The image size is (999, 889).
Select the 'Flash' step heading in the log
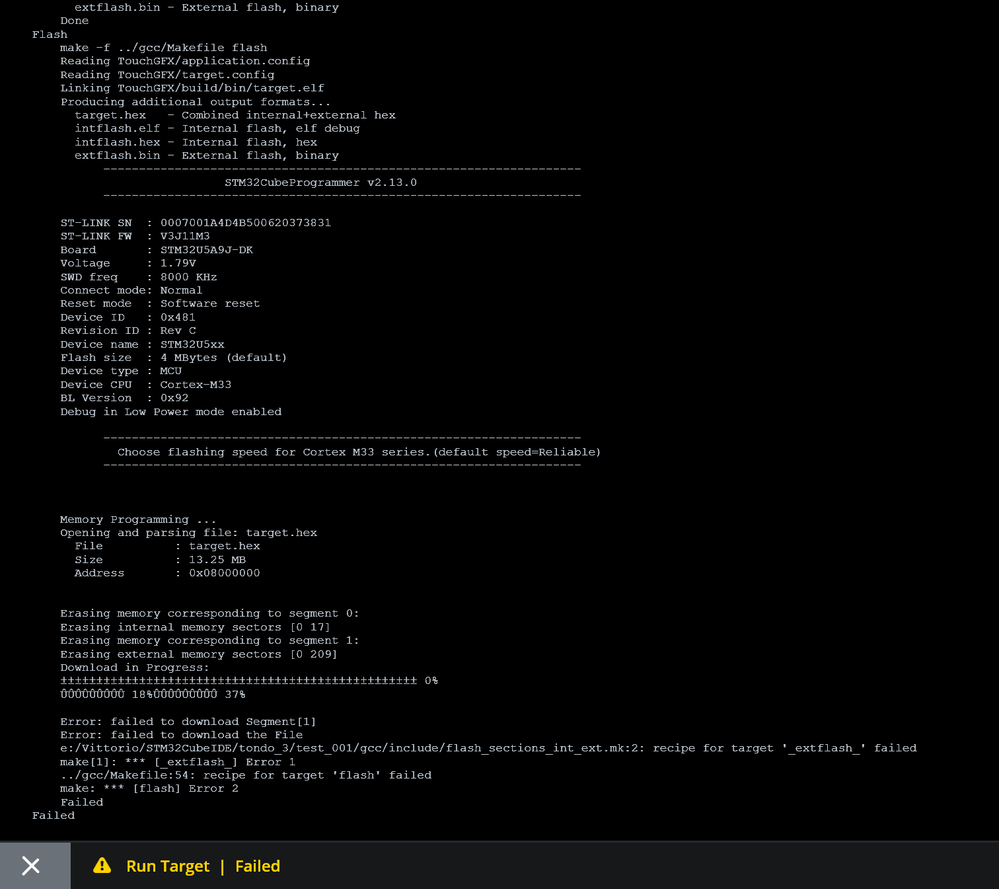pyautogui.click(x=50, y=34)
